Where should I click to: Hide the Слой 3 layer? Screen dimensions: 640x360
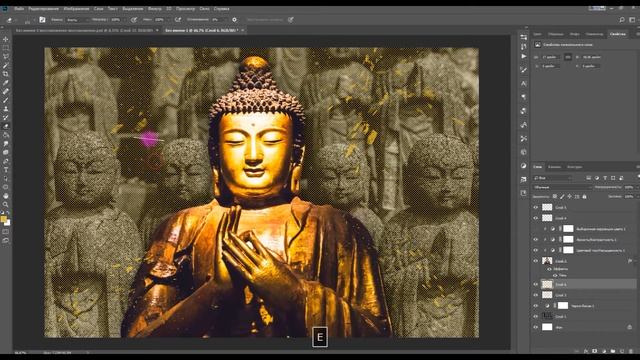(x=536, y=295)
